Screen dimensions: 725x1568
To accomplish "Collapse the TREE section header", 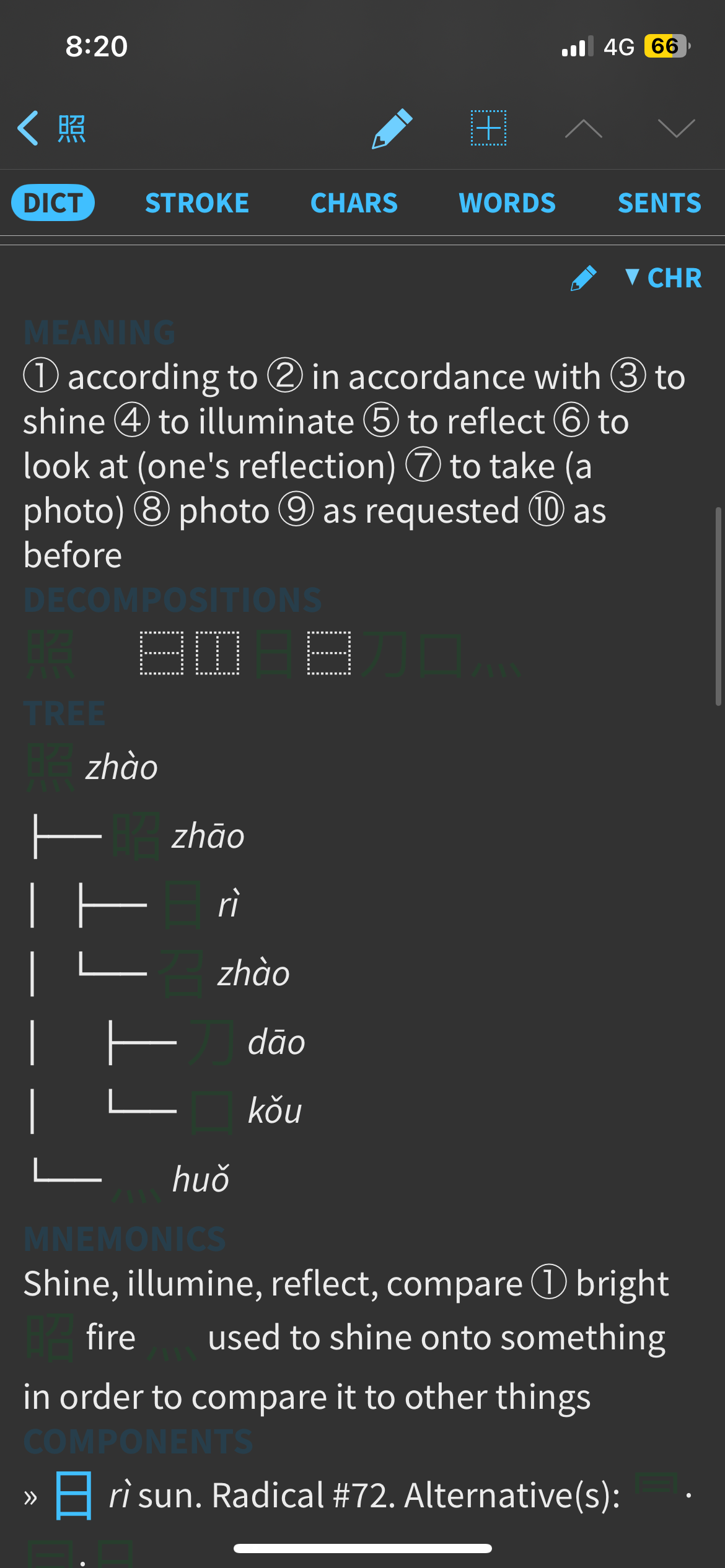I will tap(64, 713).
